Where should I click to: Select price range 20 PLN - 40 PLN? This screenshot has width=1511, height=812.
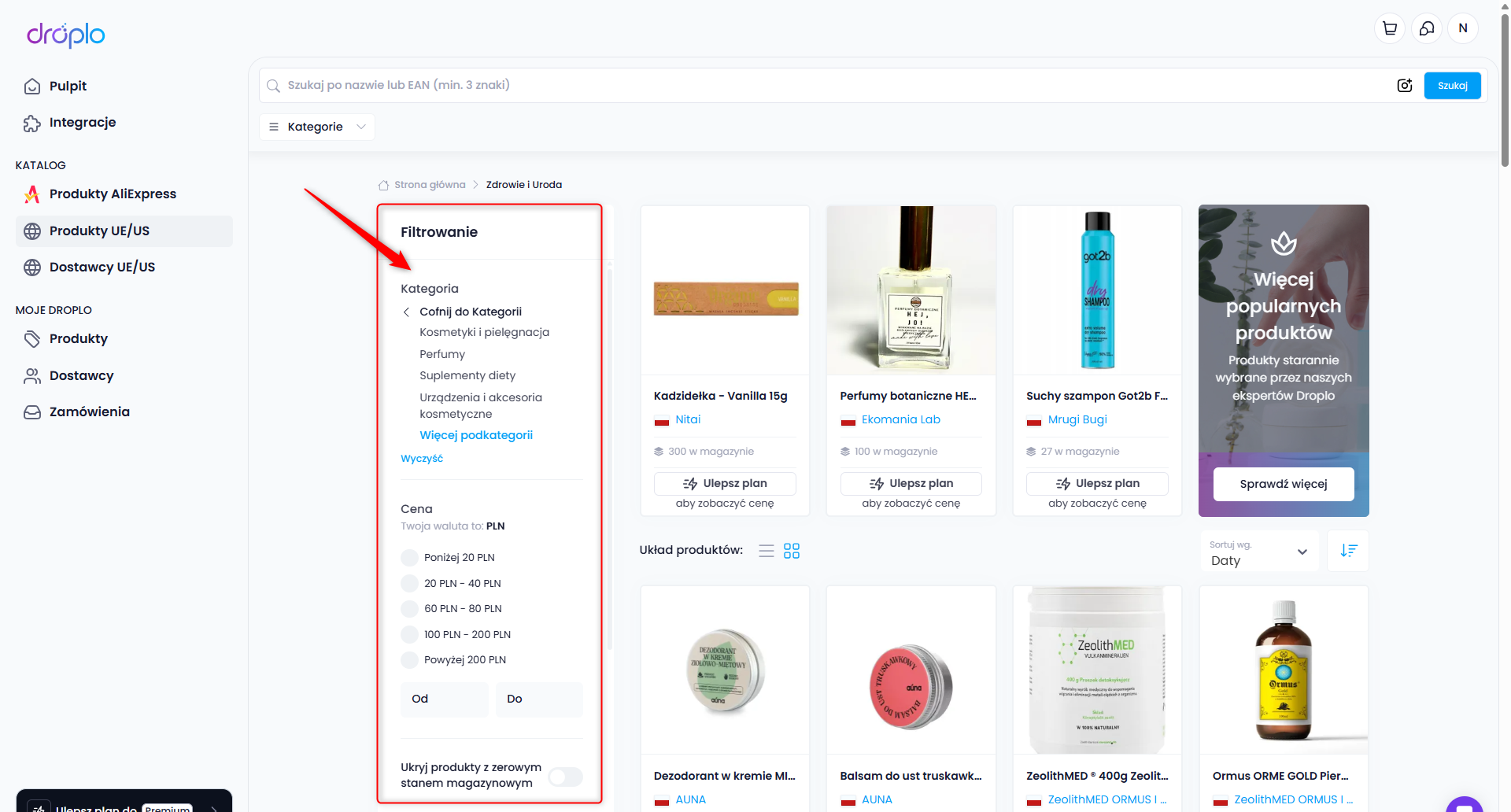(x=409, y=584)
